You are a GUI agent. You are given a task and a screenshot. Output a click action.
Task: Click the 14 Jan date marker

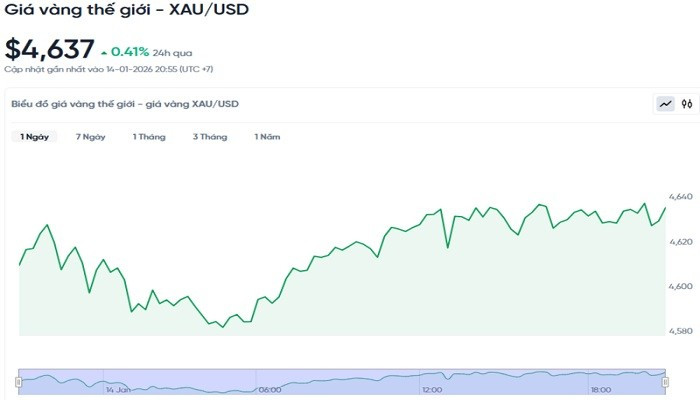[119, 389]
